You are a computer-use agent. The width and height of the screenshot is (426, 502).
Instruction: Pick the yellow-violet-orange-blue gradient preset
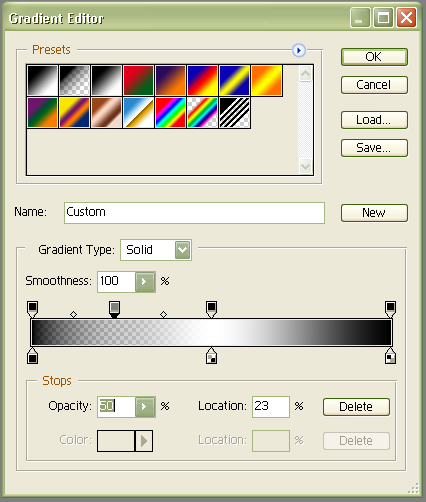click(x=74, y=112)
